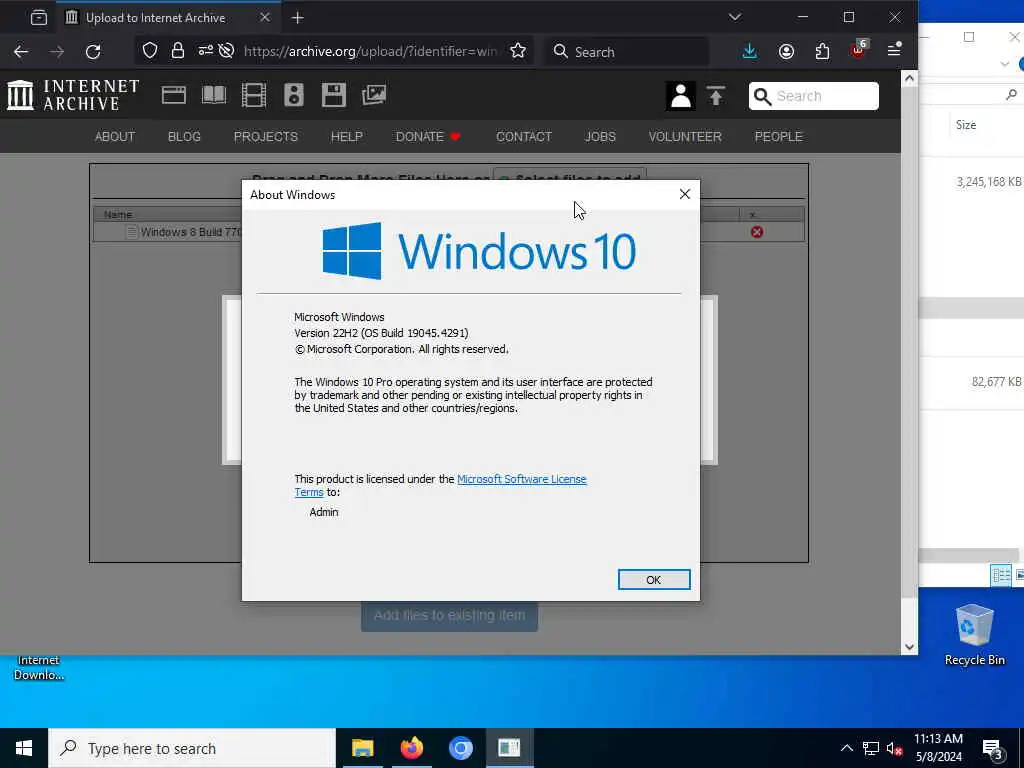Expand the Explorer ribbon chevron

[x=1004, y=64]
